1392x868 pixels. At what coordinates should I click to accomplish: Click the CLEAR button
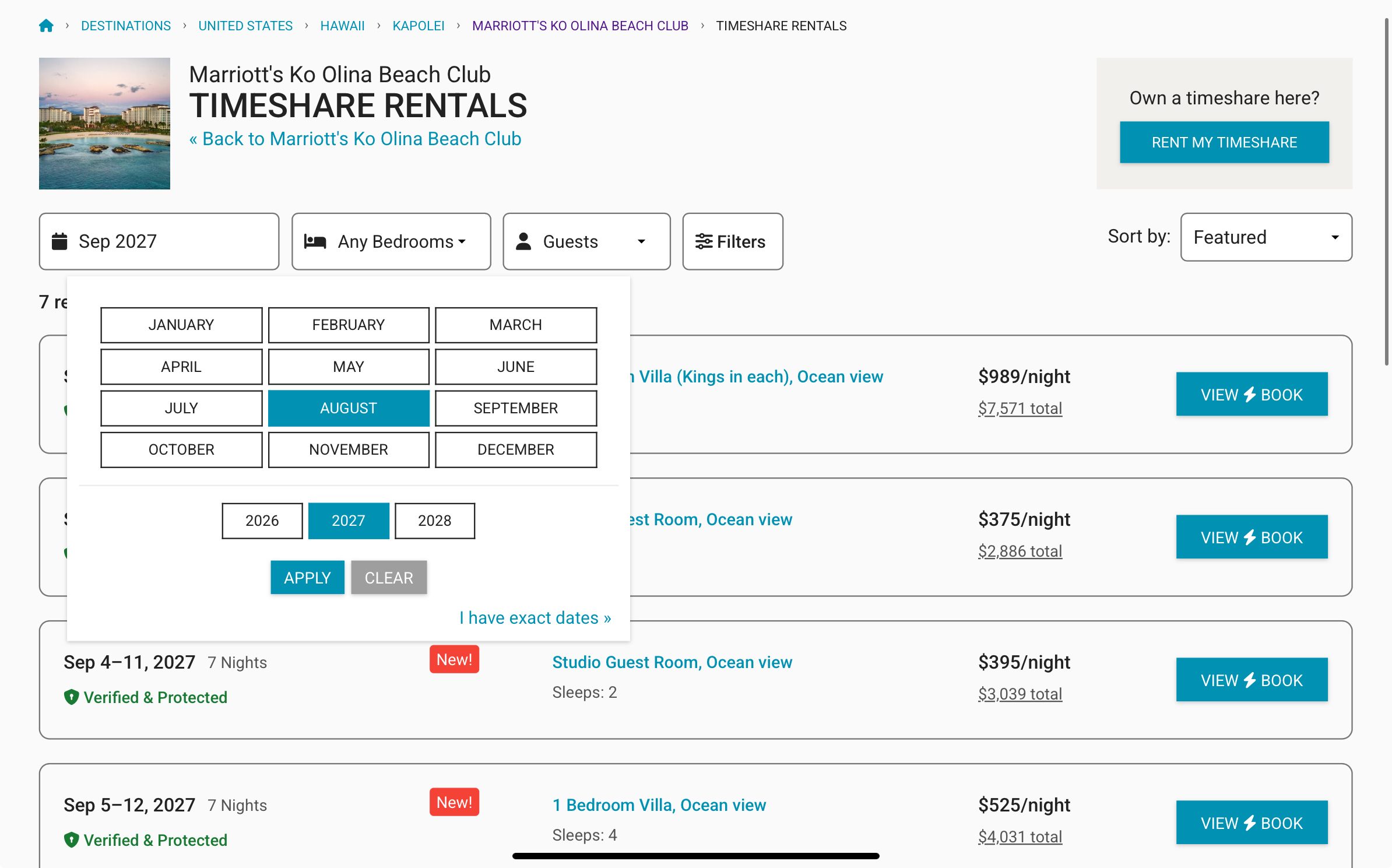[x=389, y=577]
